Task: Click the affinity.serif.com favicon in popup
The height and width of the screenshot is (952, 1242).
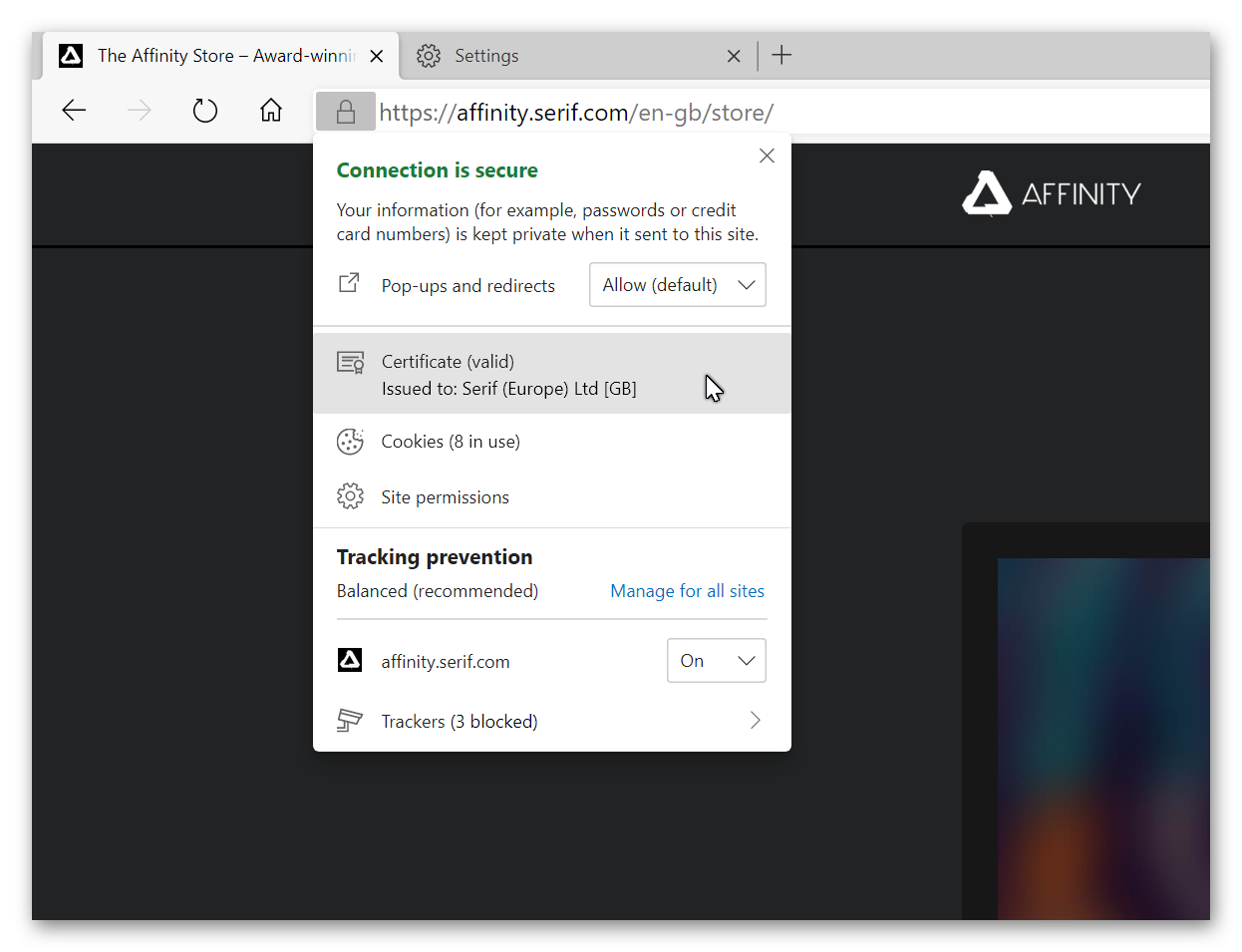Action: click(x=350, y=660)
